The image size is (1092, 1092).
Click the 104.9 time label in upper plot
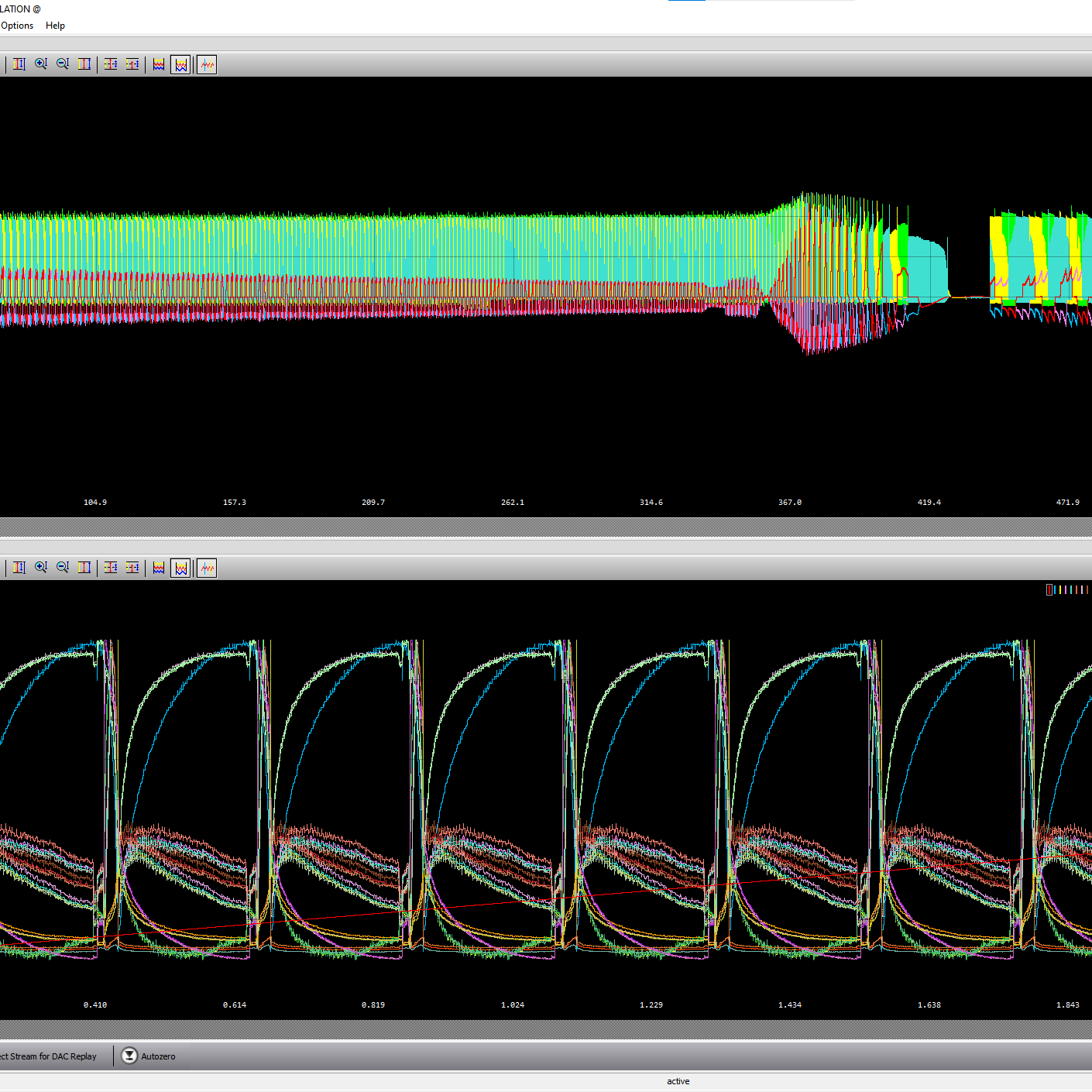coord(95,503)
